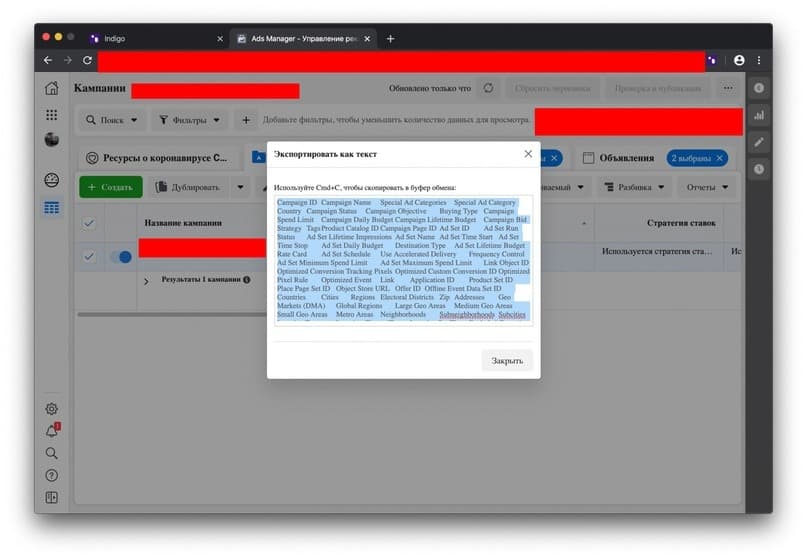Click inside the exported text area
Screen dimensions: 807x559
(404, 260)
